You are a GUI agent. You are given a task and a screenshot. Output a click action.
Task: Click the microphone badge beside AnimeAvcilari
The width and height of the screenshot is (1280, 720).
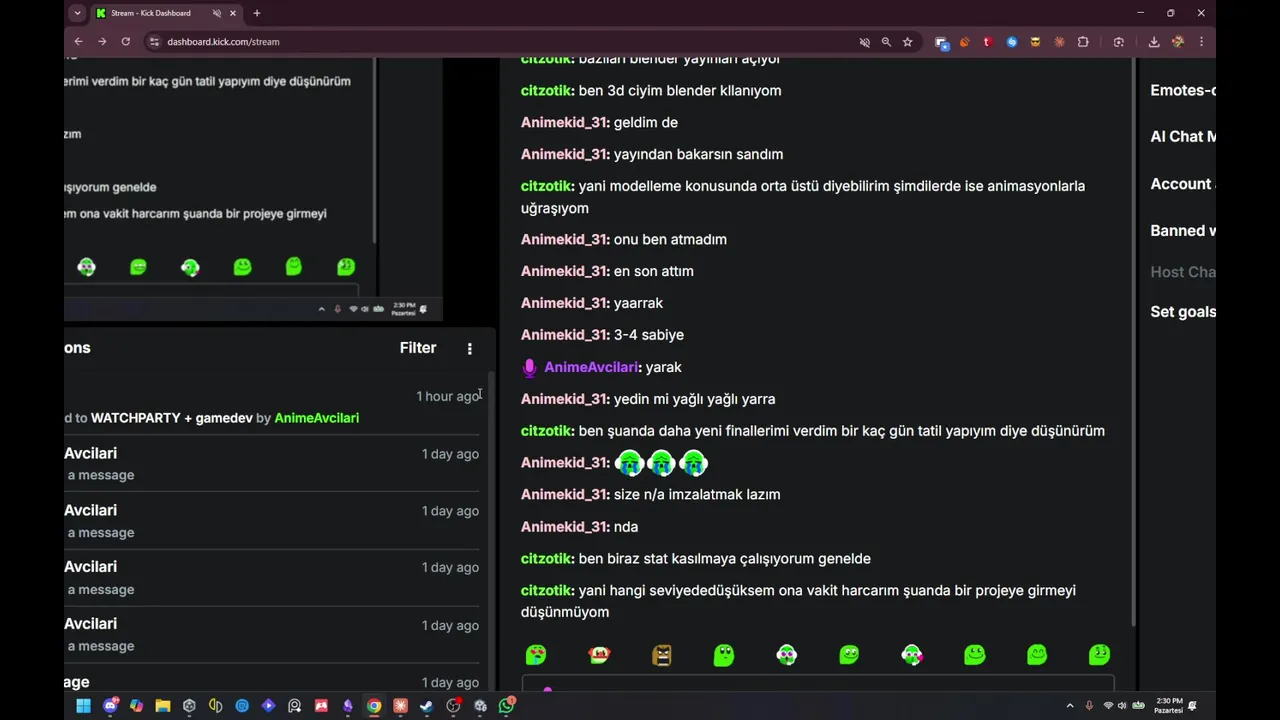click(x=530, y=368)
